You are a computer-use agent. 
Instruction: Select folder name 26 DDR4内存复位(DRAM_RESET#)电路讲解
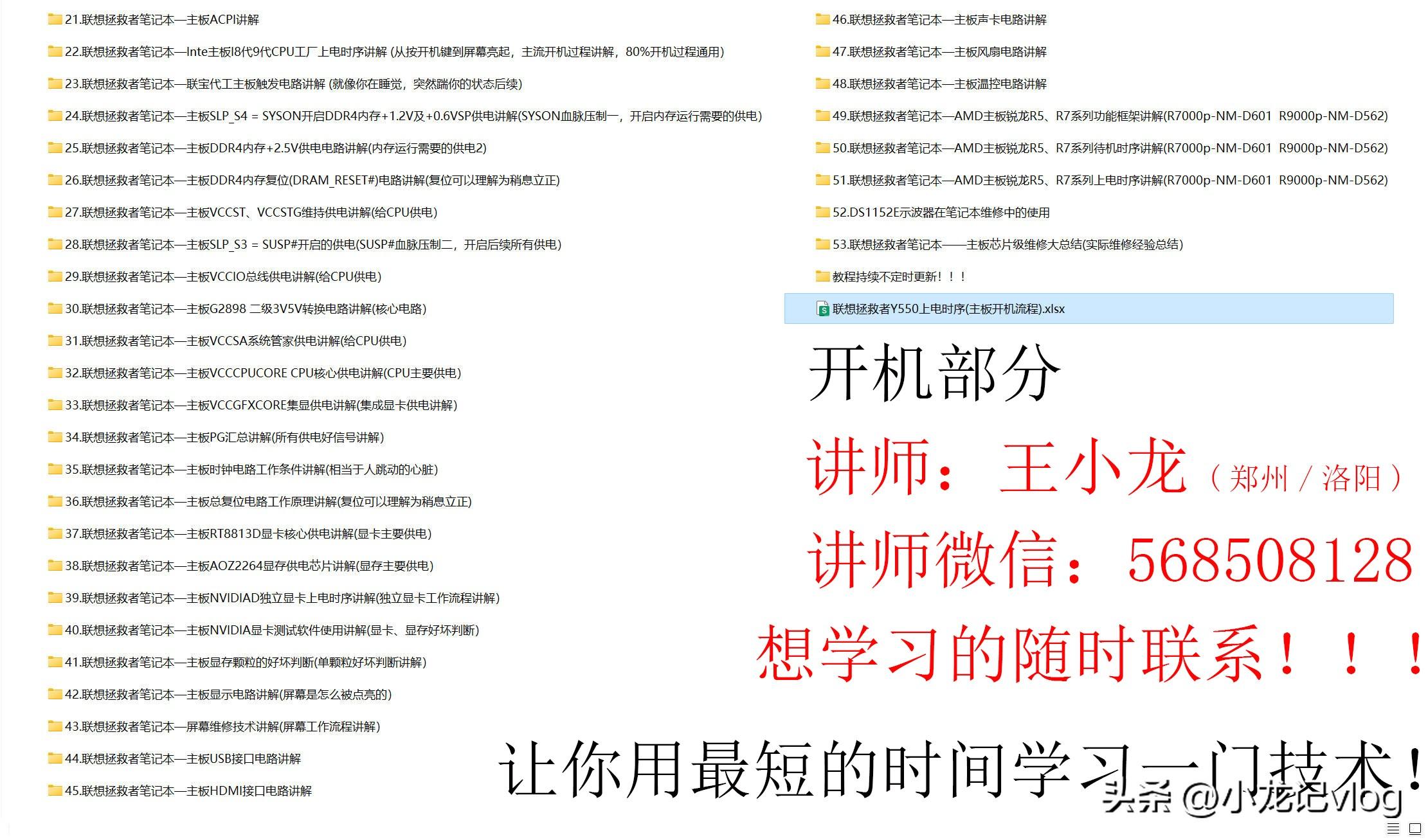click(312, 180)
